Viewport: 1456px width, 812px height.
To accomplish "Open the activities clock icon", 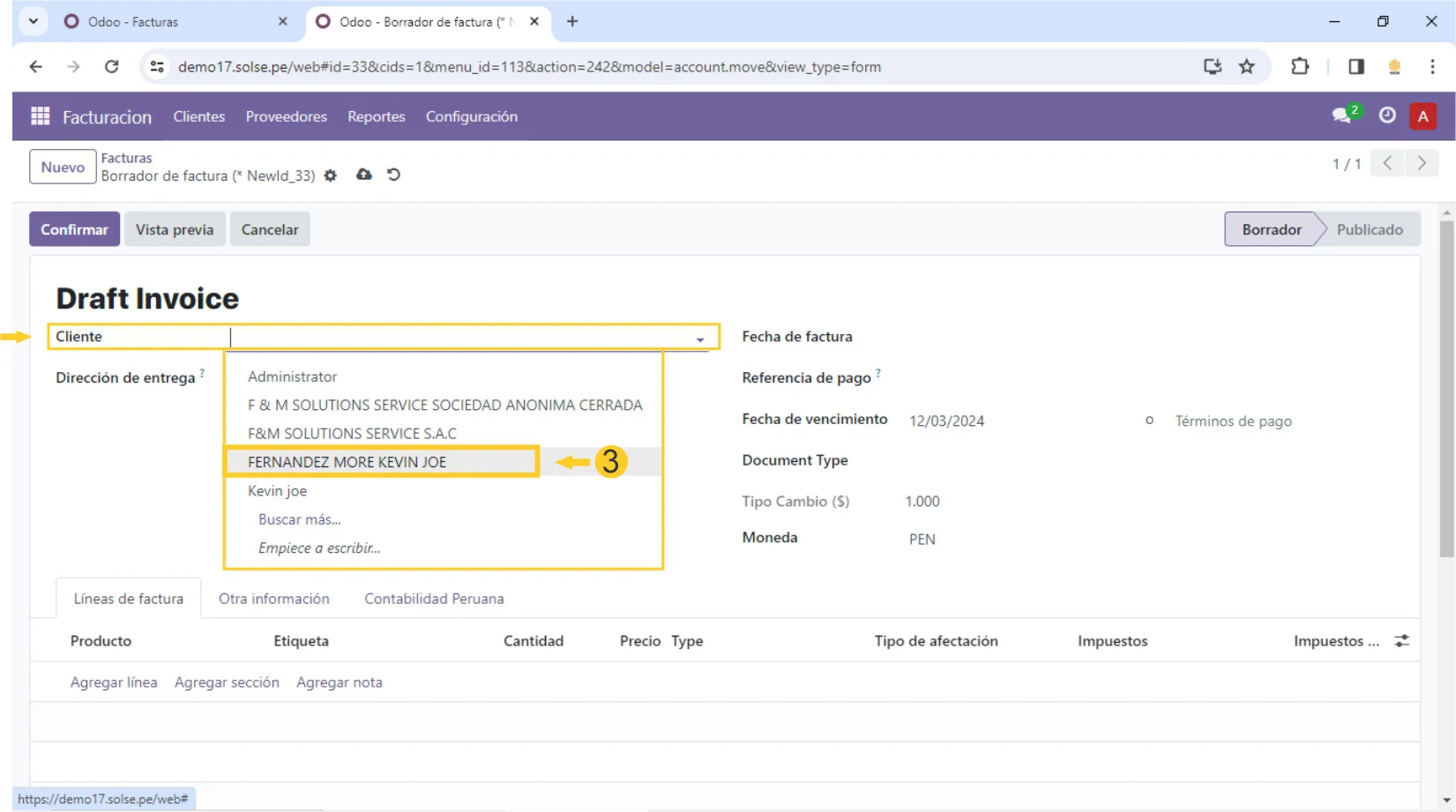I will click(1387, 115).
